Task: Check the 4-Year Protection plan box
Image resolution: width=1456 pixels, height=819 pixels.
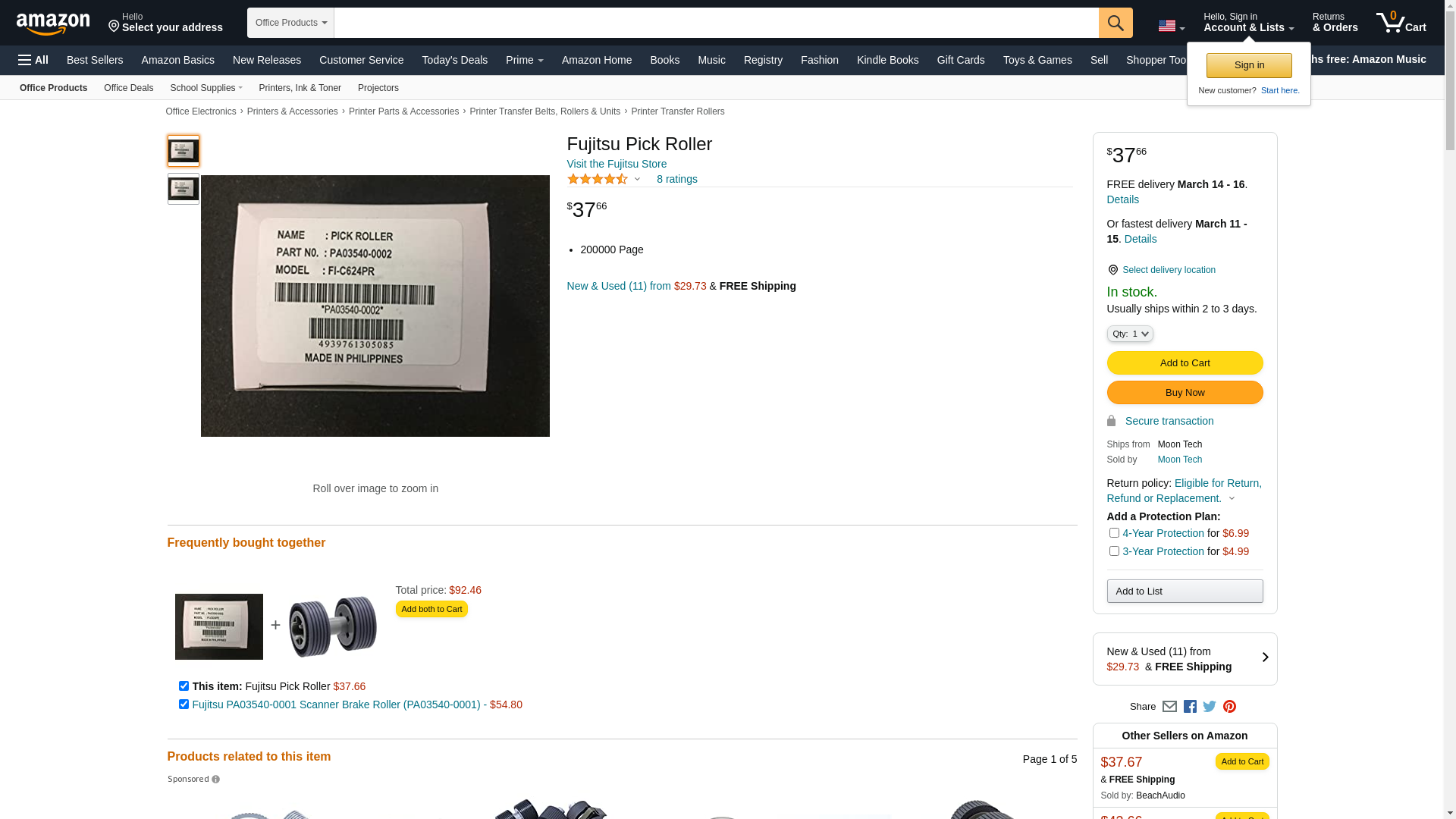Action: [x=1114, y=533]
